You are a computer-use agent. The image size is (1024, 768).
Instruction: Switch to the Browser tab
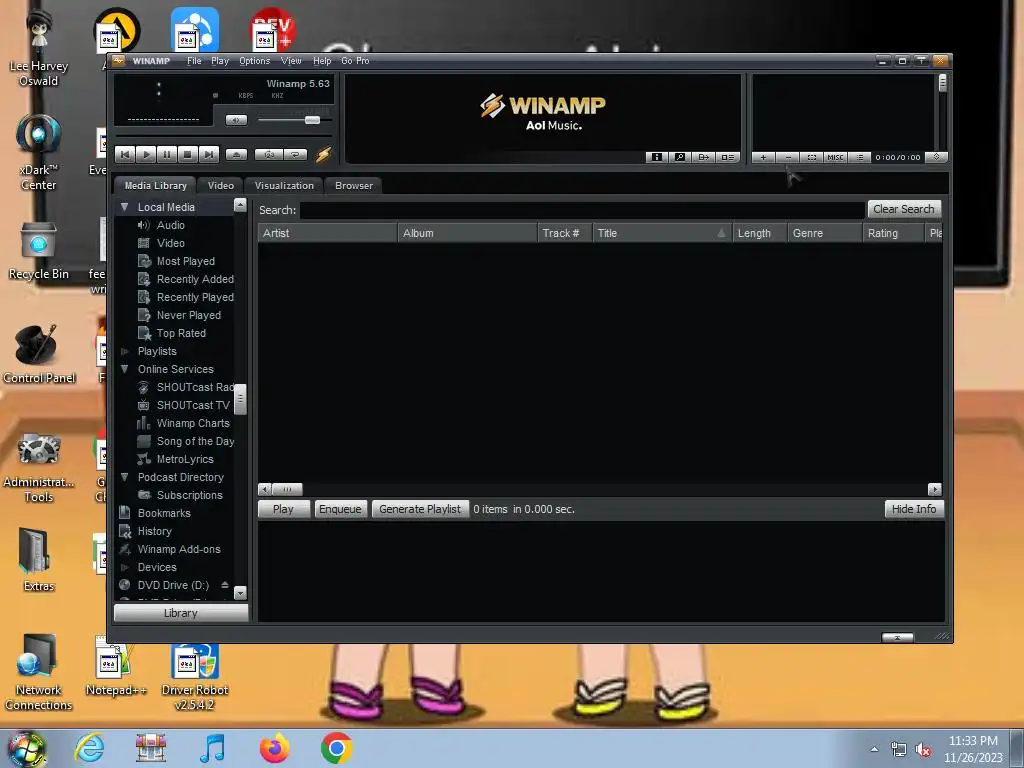click(354, 185)
